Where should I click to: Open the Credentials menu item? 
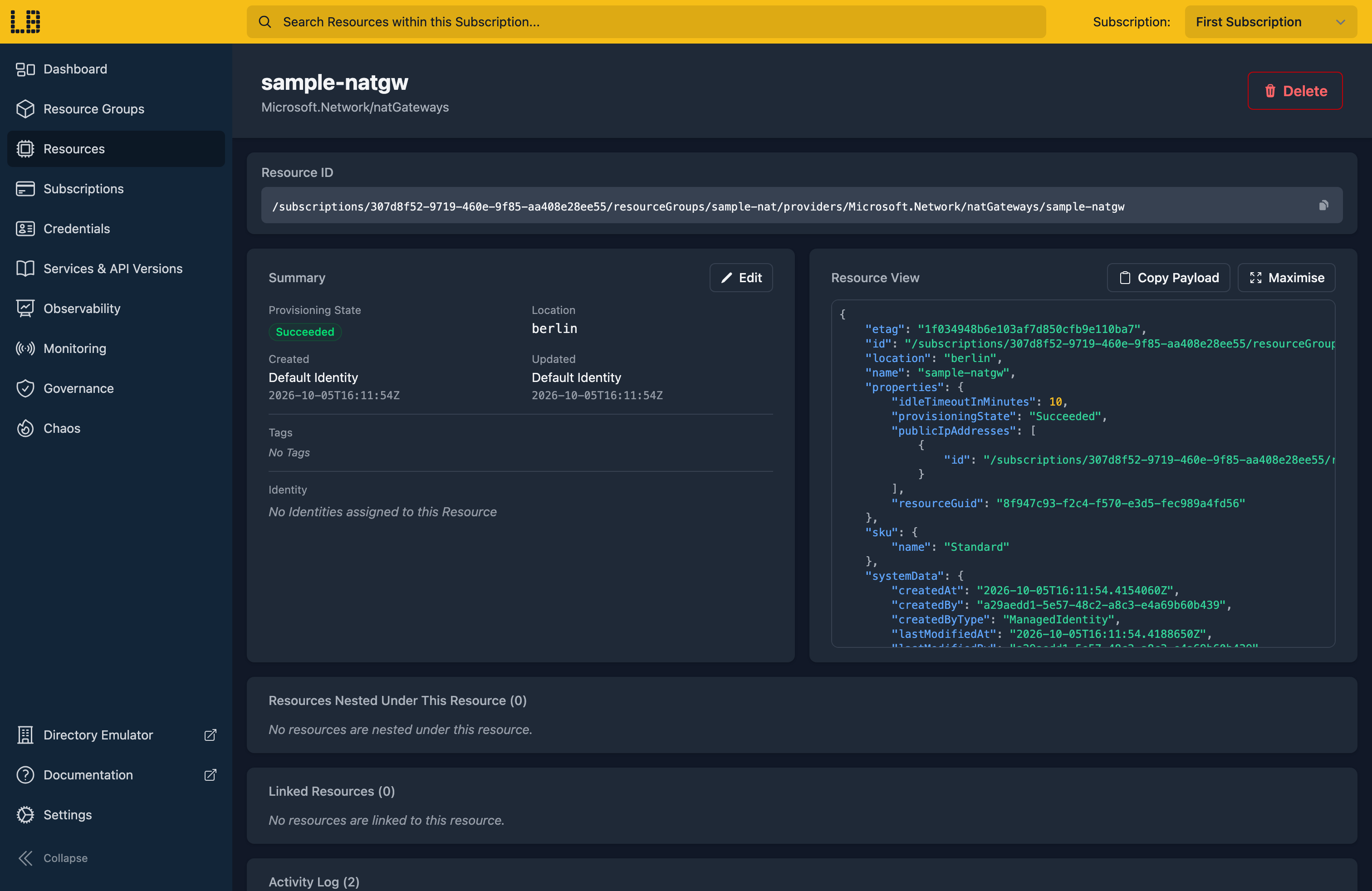(116, 229)
